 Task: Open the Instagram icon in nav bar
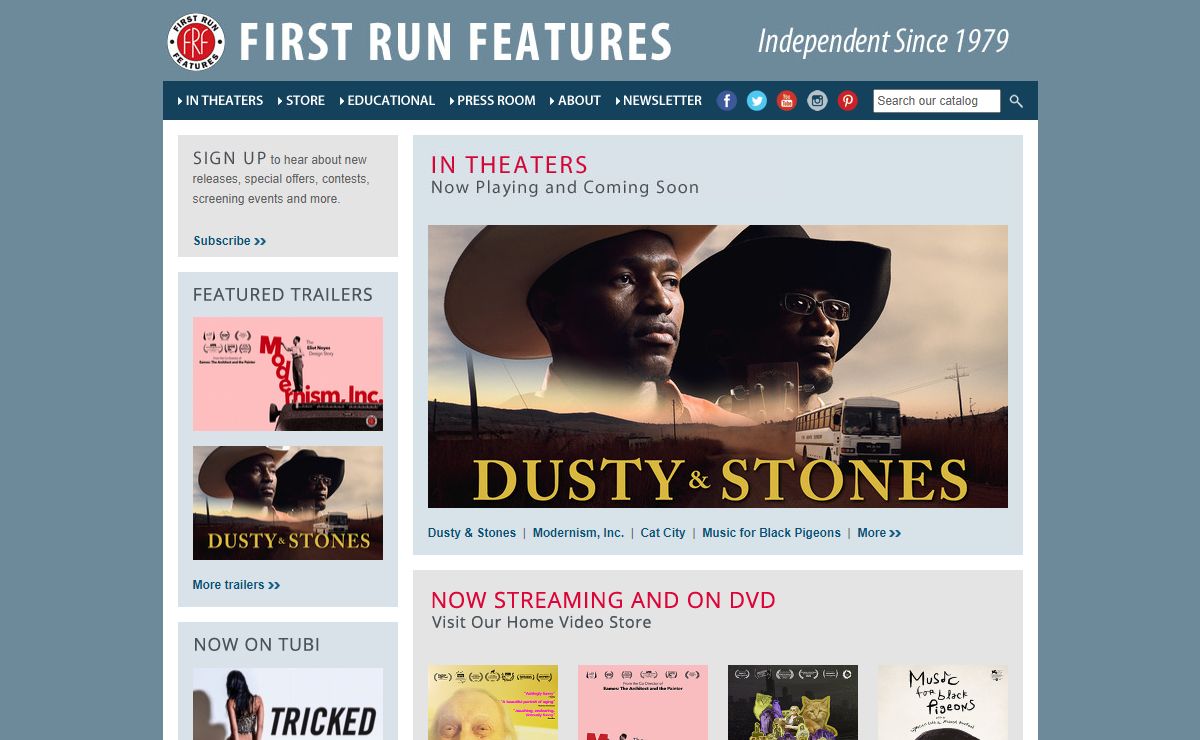(x=818, y=100)
